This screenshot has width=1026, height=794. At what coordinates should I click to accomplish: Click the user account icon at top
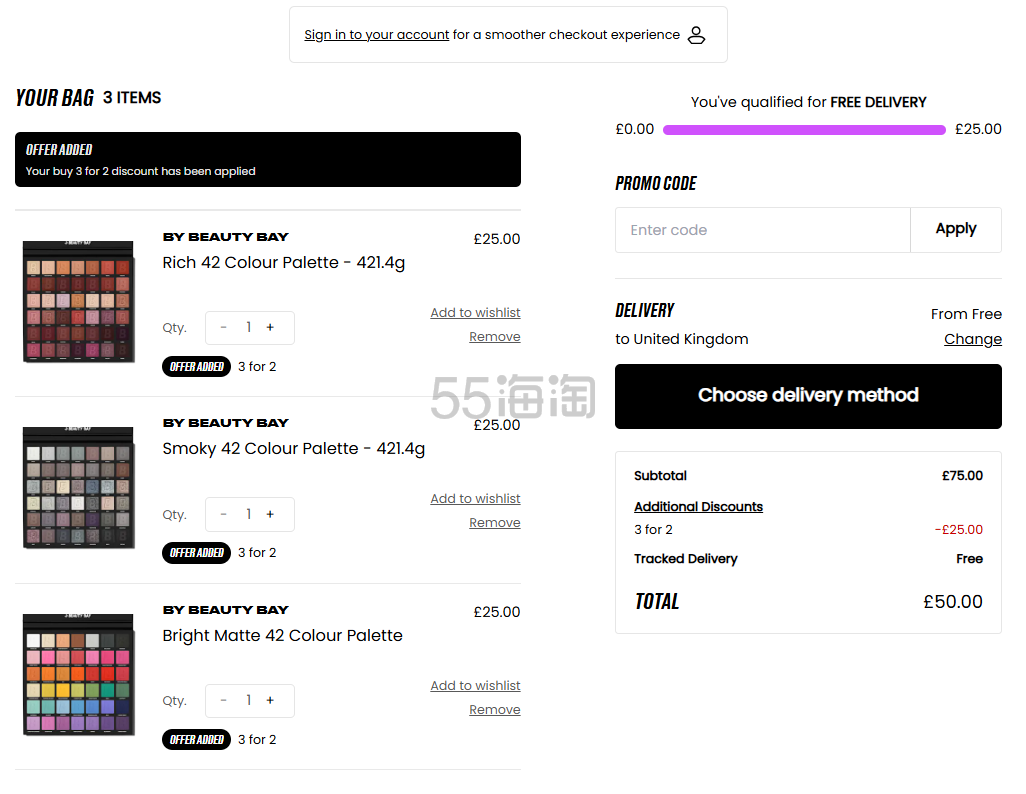pyautogui.click(x=697, y=35)
